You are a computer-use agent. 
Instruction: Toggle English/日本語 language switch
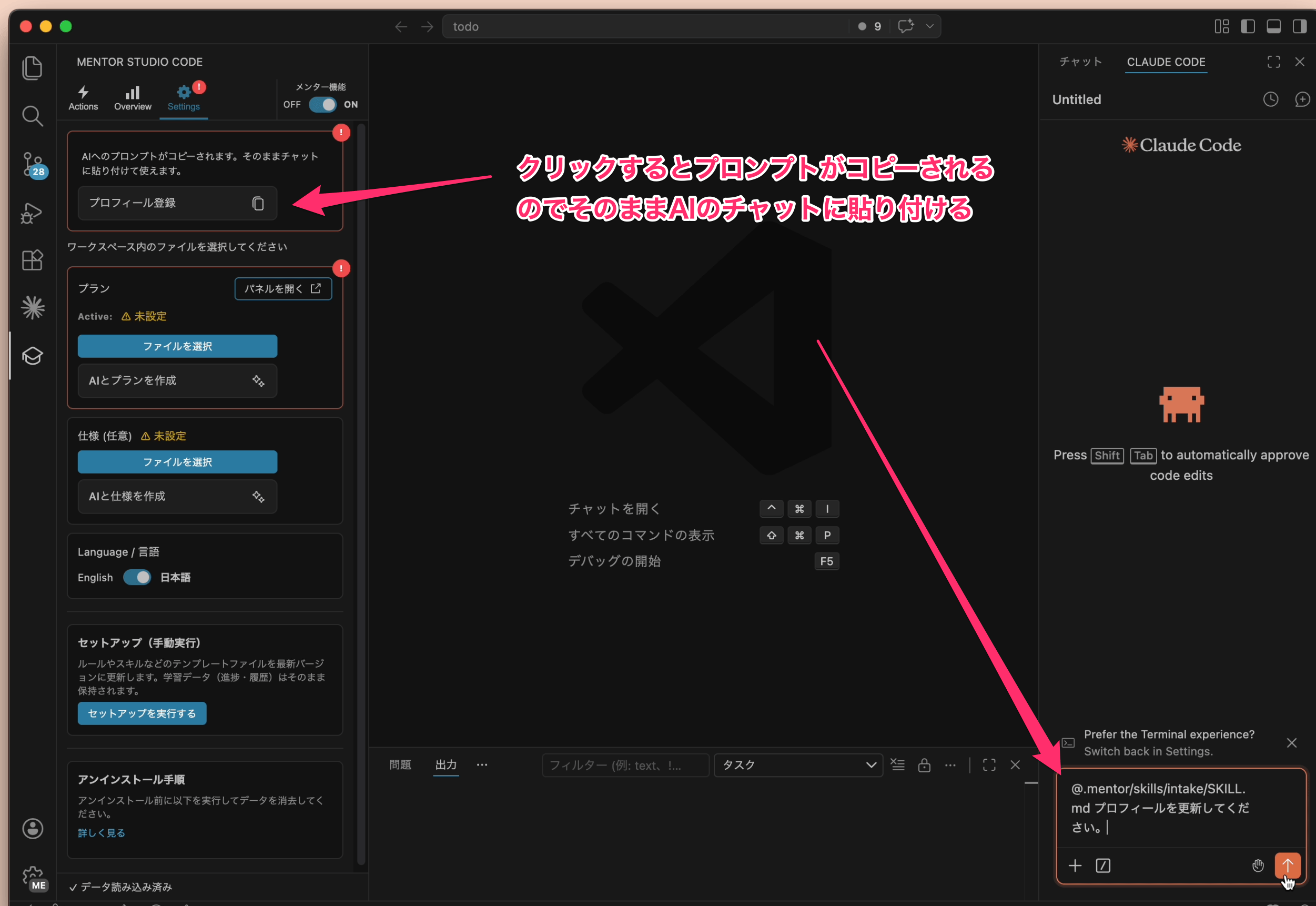137,577
